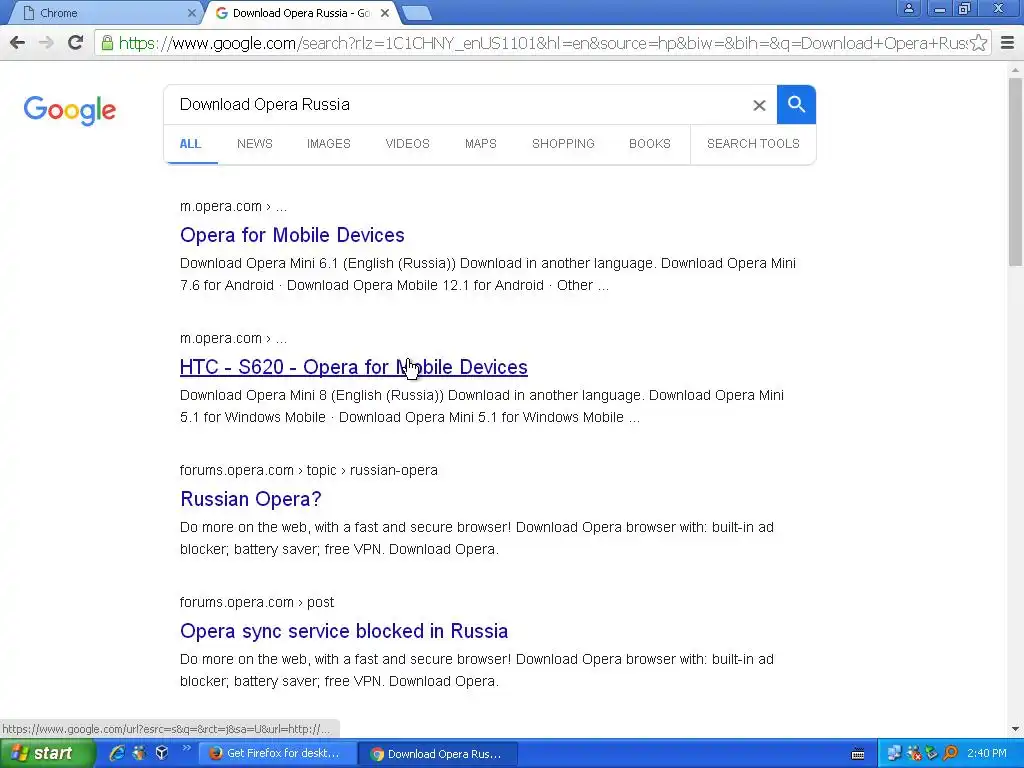Select the ALL search results tab
Image resolution: width=1024 pixels, height=768 pixels.
coord(190,144)
